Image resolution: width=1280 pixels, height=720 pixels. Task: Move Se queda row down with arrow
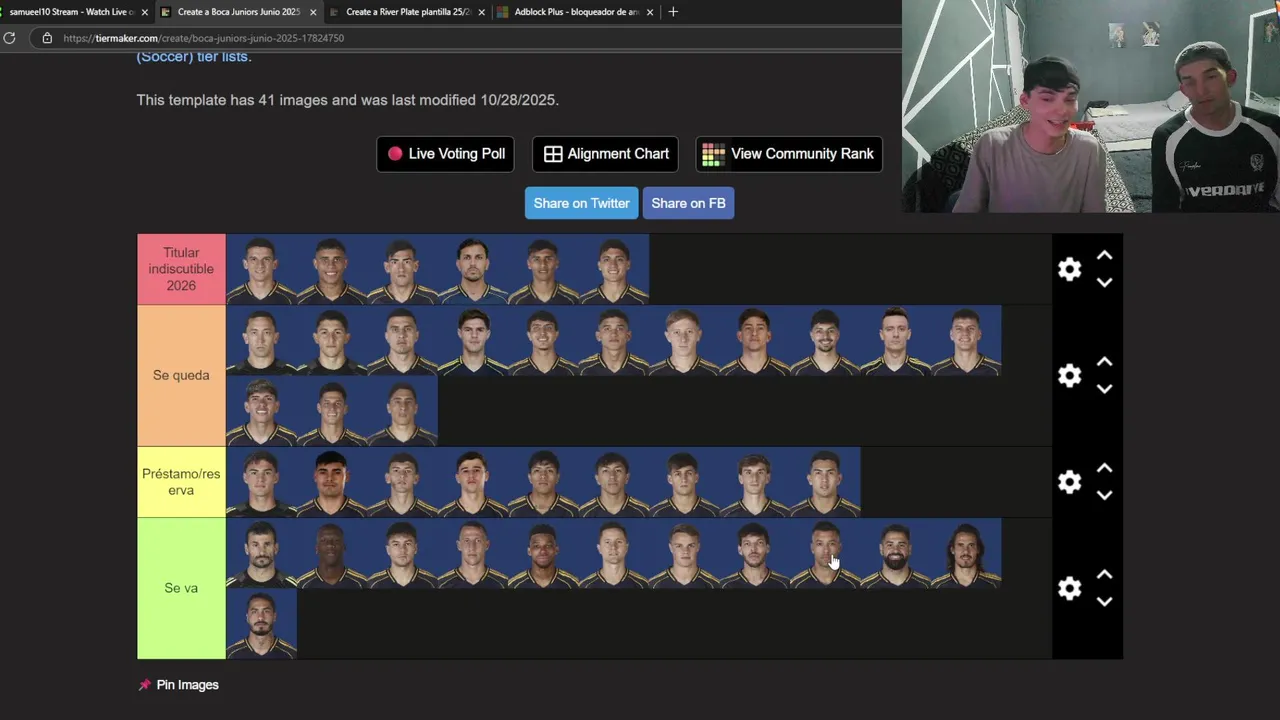(x=1104, y=389)
